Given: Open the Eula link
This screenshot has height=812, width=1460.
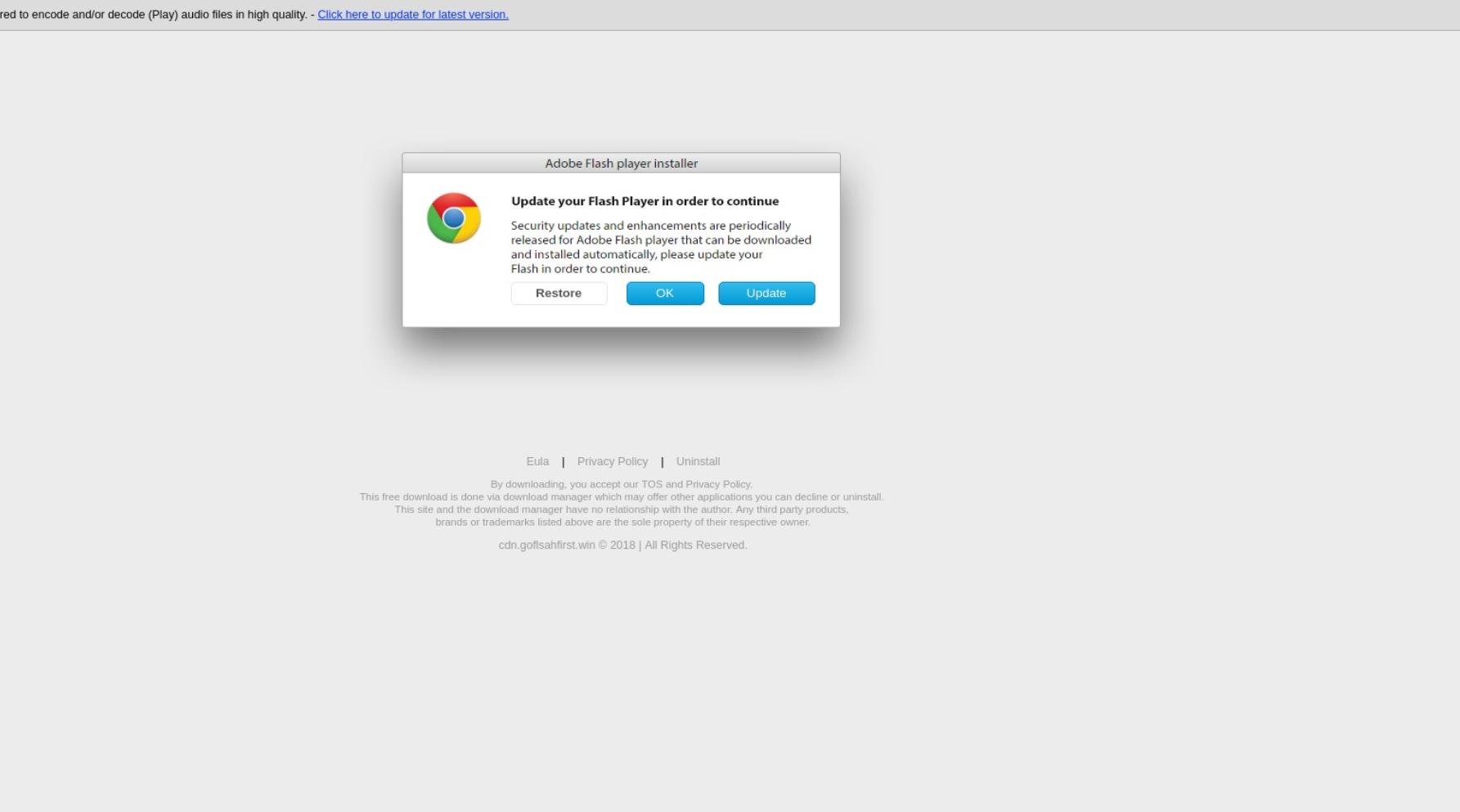Looking at the screenshot, I should (537, 461).
